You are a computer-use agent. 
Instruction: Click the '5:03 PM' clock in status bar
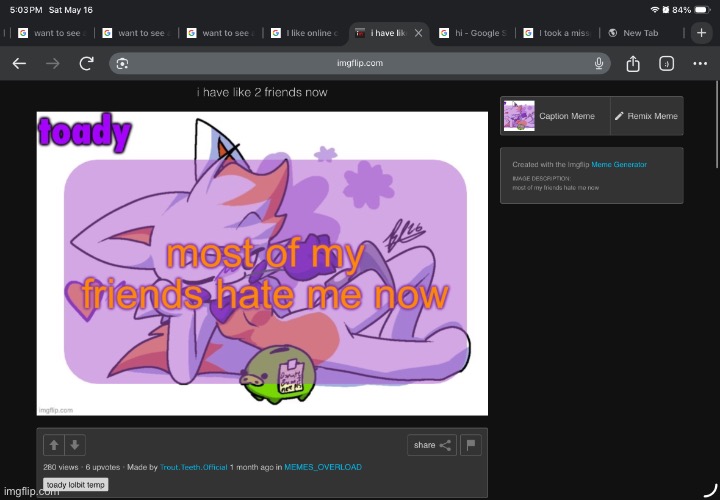pyautogui.click(x=26, y=10)
